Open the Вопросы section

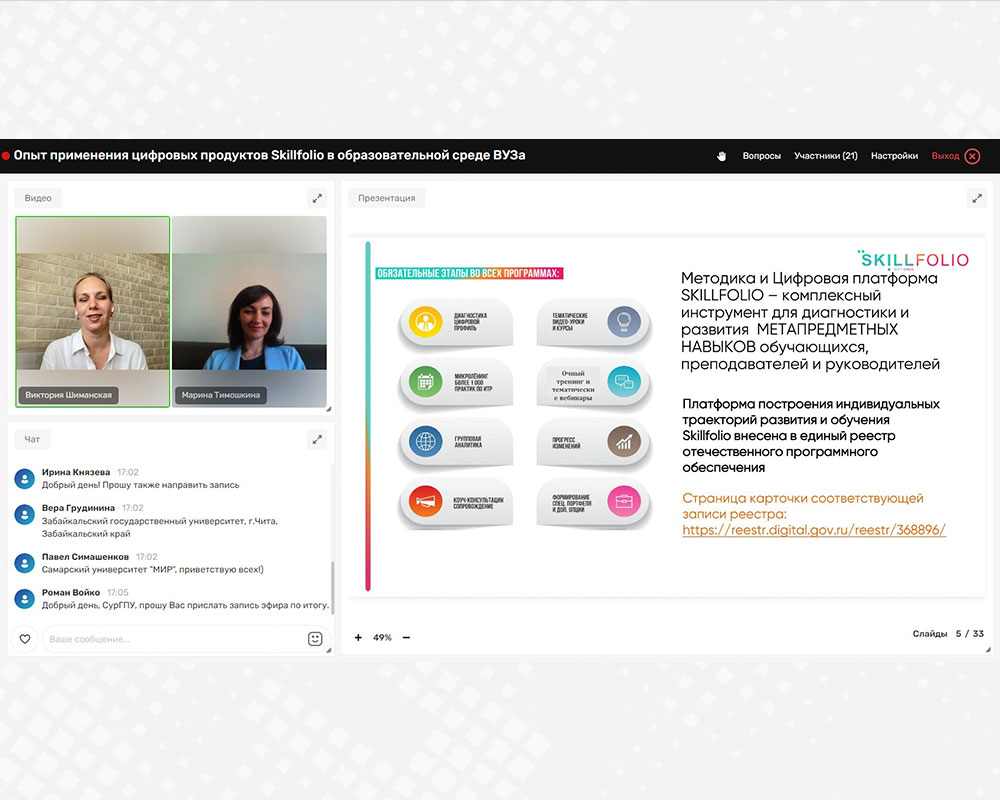click(x=761, y=156)
